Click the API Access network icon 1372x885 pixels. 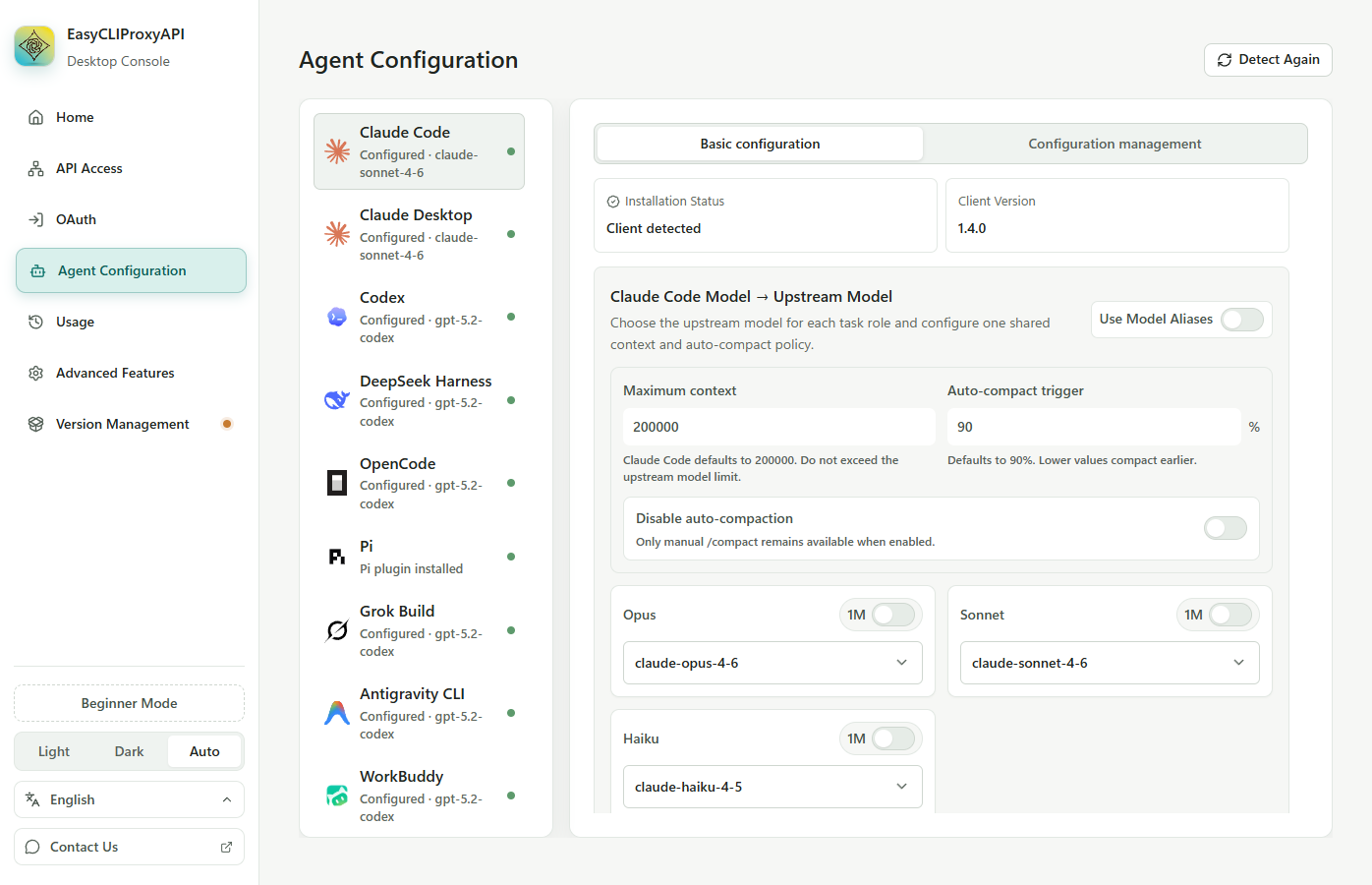click(x=36, y=168)
